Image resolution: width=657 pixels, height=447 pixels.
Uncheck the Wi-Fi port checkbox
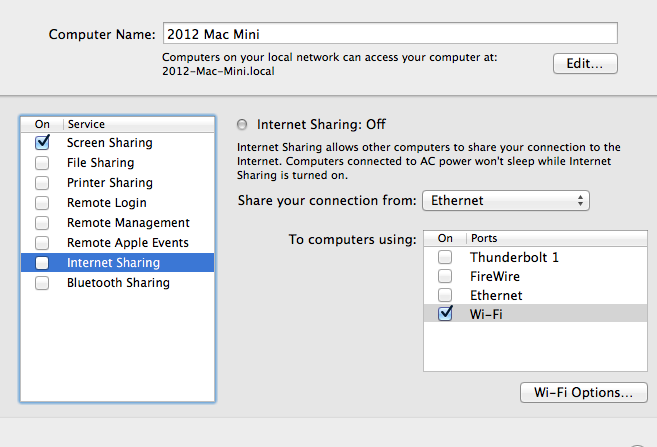point(445,314)
